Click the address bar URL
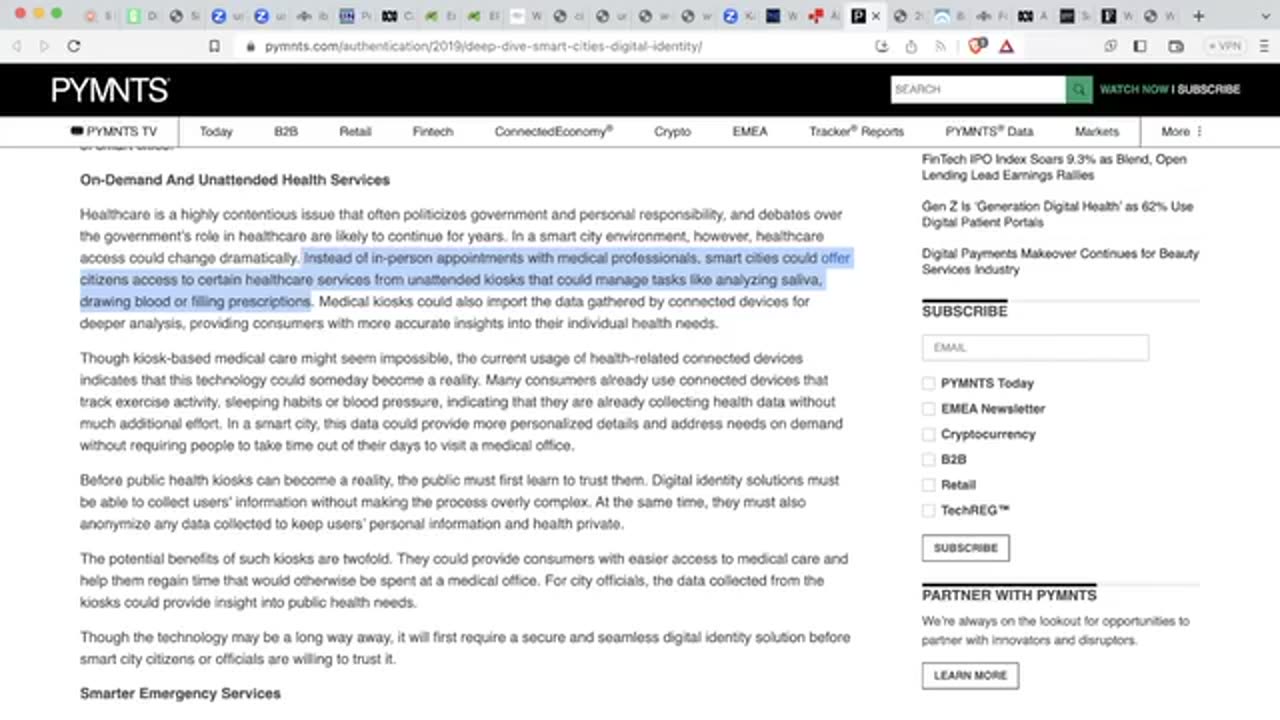This screenshot has height=720, width=1280. (x=484, y=46)
